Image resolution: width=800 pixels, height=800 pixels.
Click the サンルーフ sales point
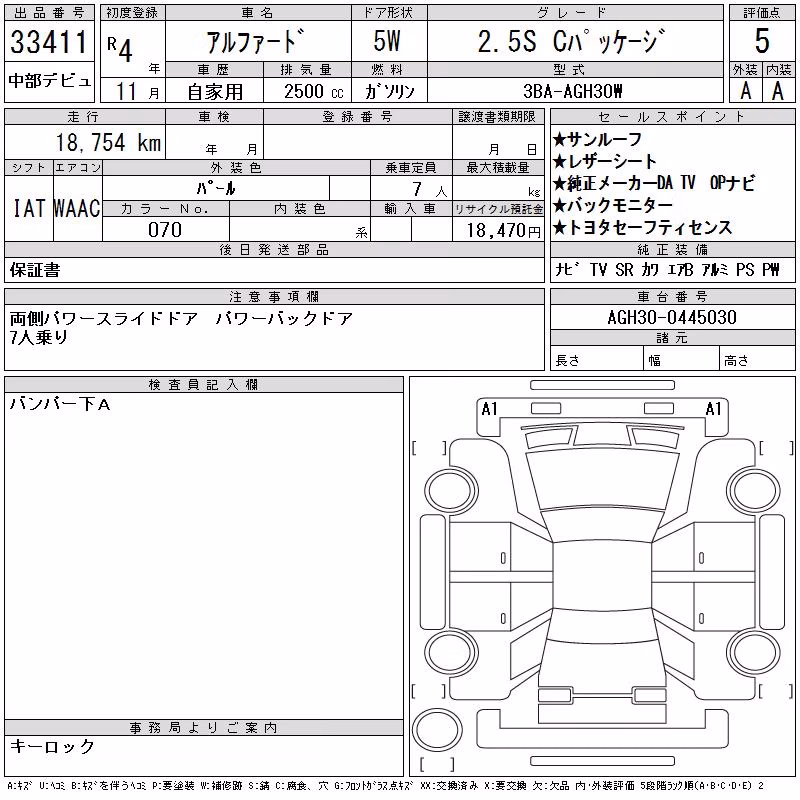tap(597, 139)
